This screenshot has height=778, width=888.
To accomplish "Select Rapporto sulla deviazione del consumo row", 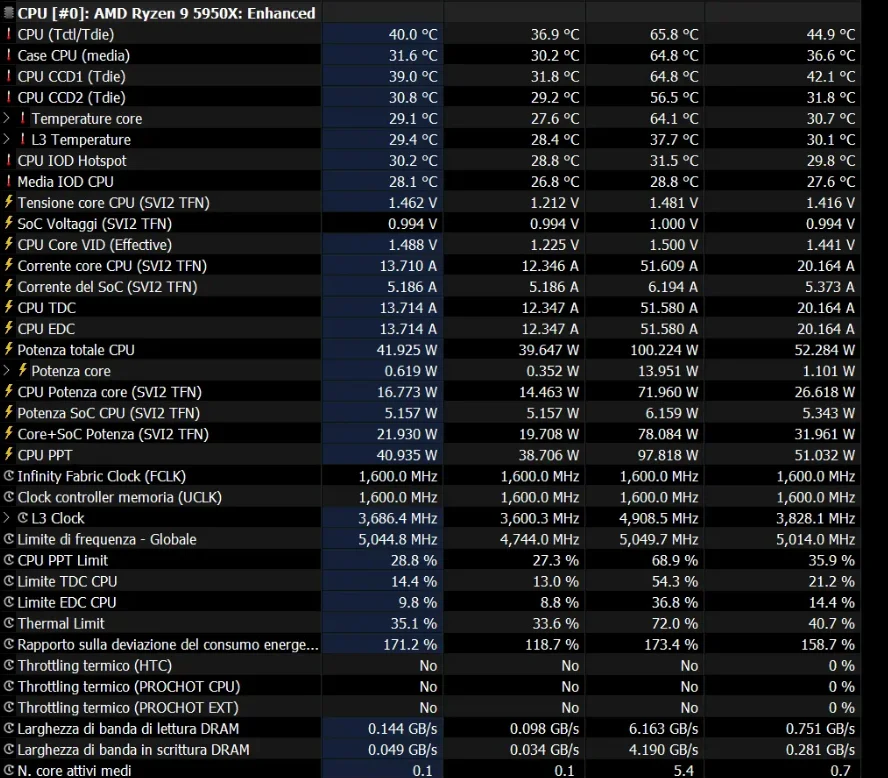I will [168, 644].
